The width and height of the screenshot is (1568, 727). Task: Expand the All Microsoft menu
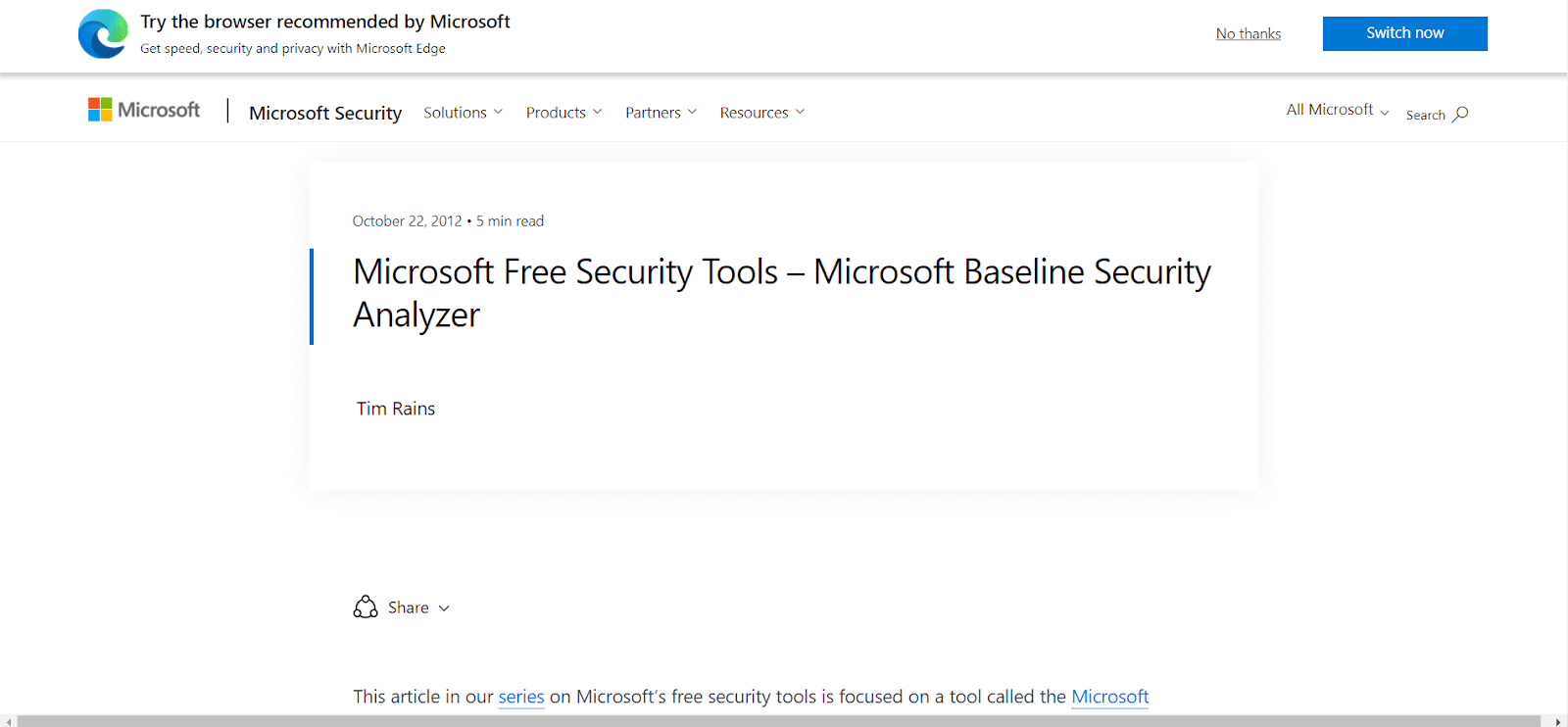pyautogui.click(x=1337, y=110)
